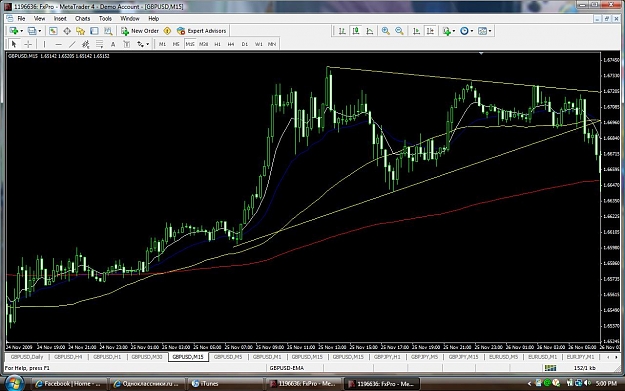625x391 pixels.
Task: Show the Data Window panel
Action: pyautogui.click(x=67, y=31)
